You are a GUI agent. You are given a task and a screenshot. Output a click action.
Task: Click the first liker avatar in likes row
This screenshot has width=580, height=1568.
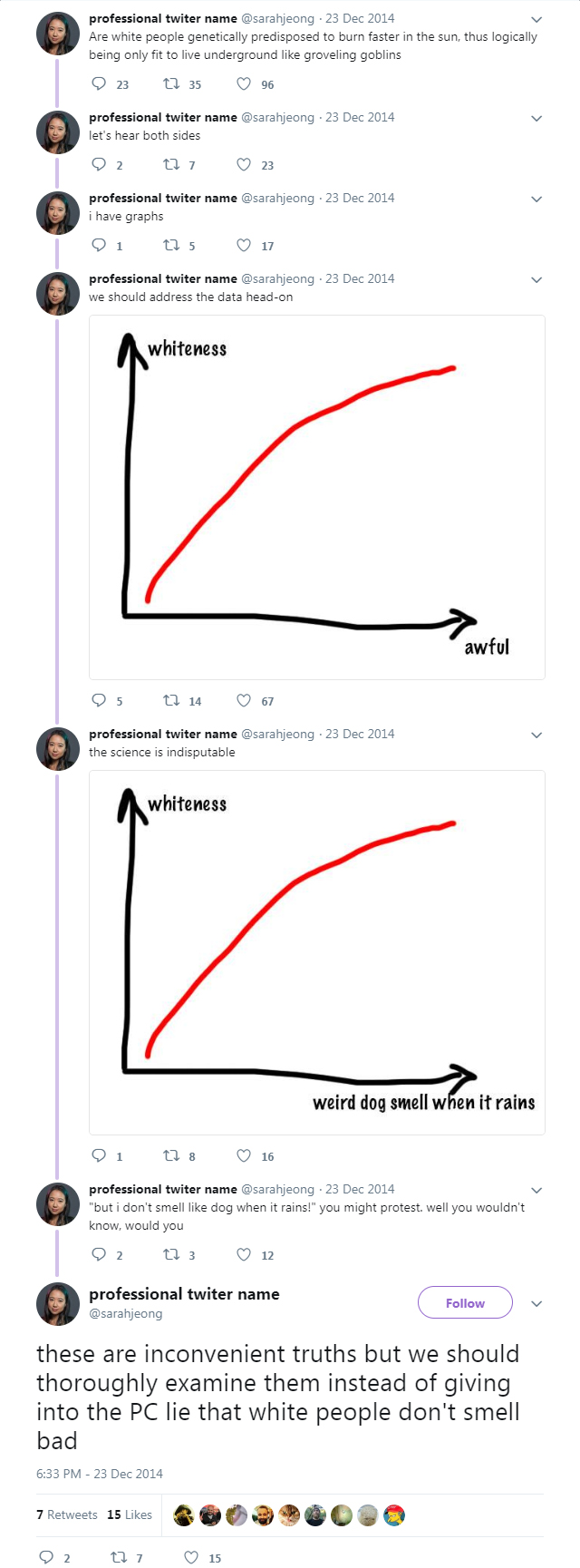click(x=184, y=1514)
